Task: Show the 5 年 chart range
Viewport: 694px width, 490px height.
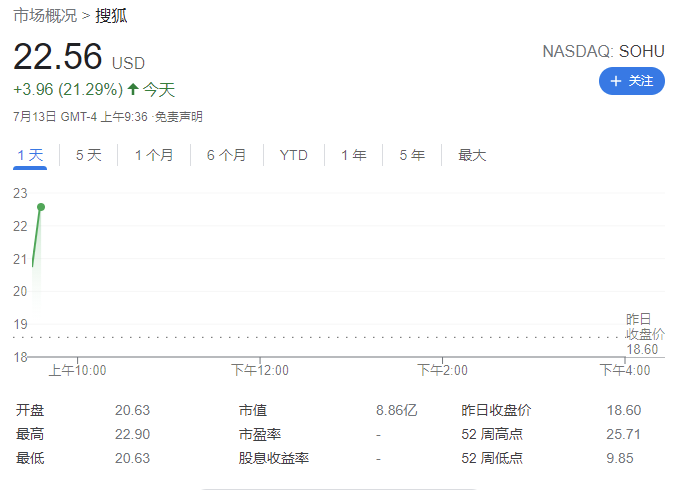Action: click(412, 155)
